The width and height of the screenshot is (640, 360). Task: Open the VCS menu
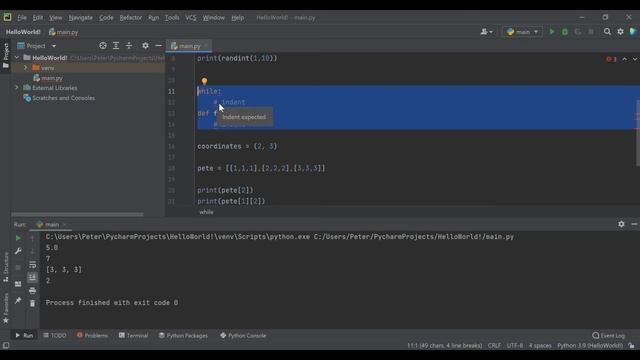tap(191, 18)
